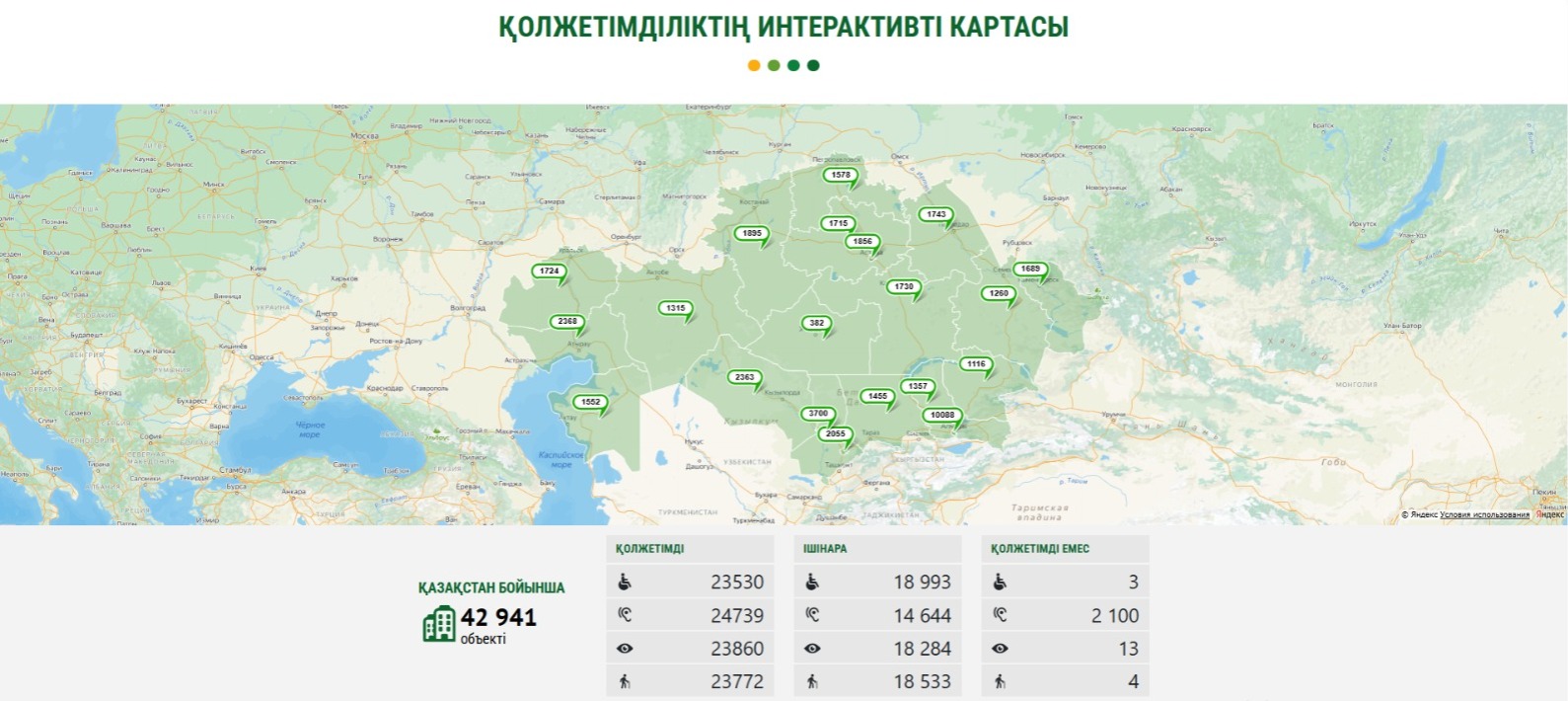
Task: Click the building icon beside 42 941
Action: [x=439, y=624]
